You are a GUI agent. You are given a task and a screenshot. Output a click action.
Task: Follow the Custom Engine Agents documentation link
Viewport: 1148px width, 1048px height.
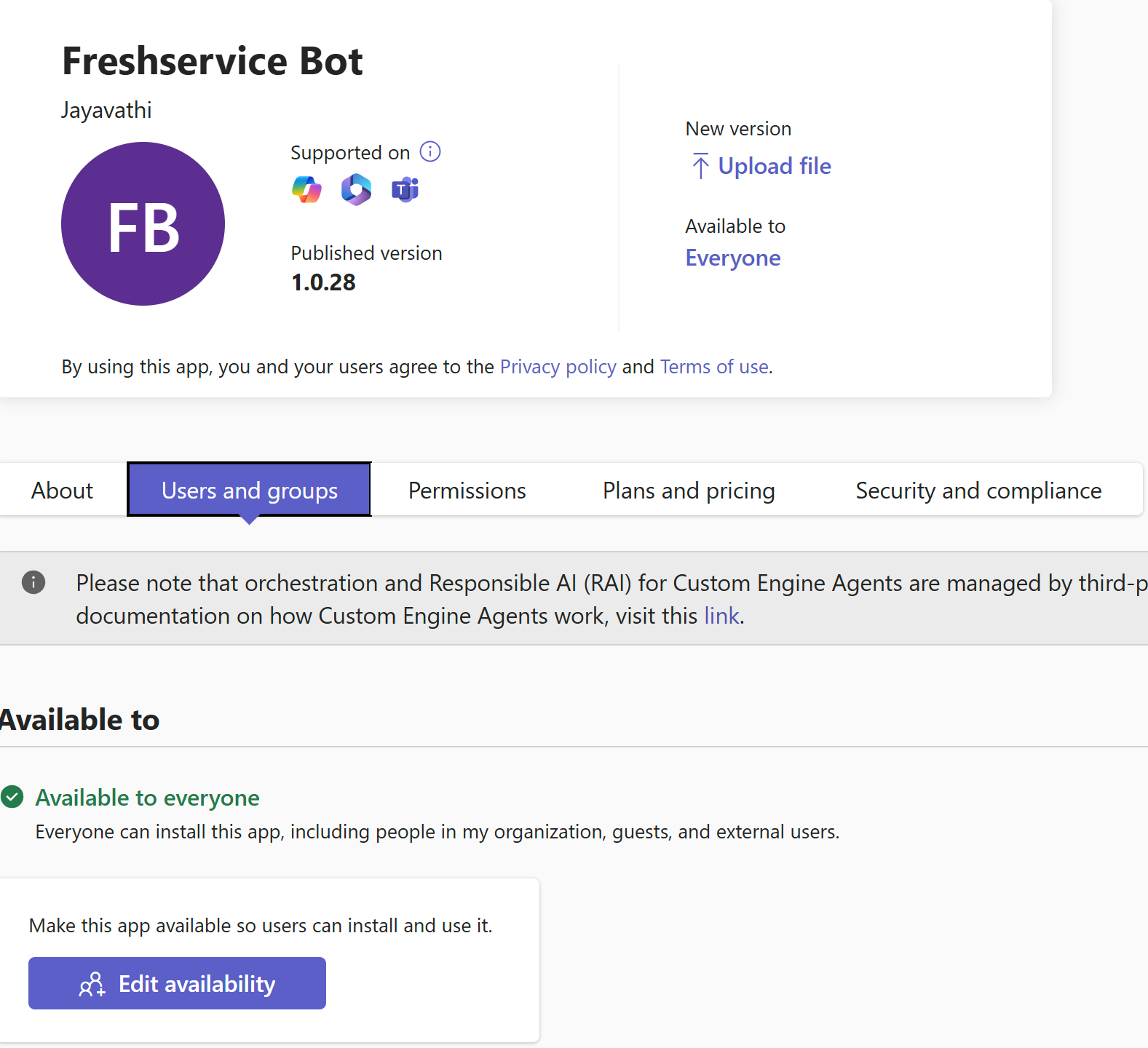(721, 616)
